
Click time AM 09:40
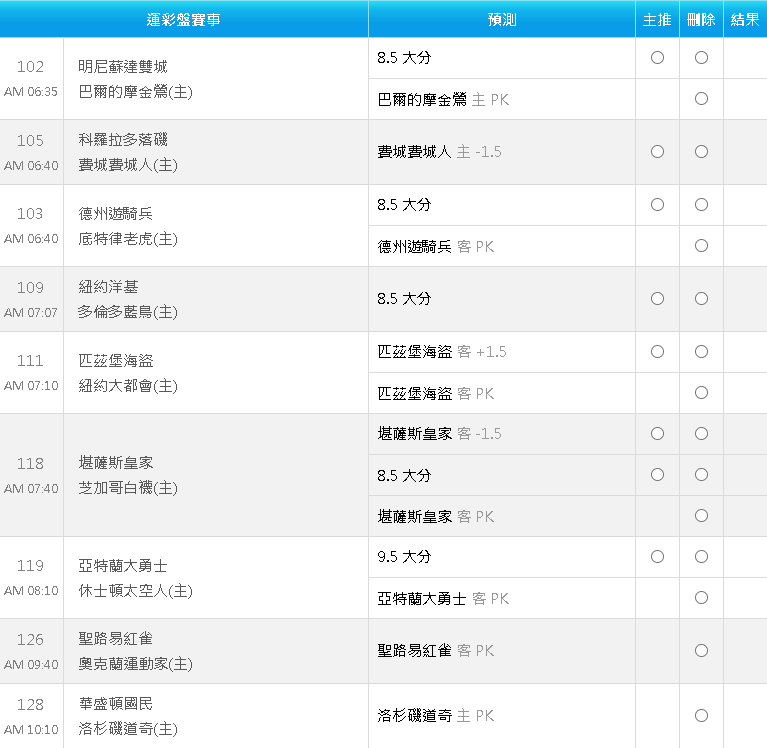point(31,665)
